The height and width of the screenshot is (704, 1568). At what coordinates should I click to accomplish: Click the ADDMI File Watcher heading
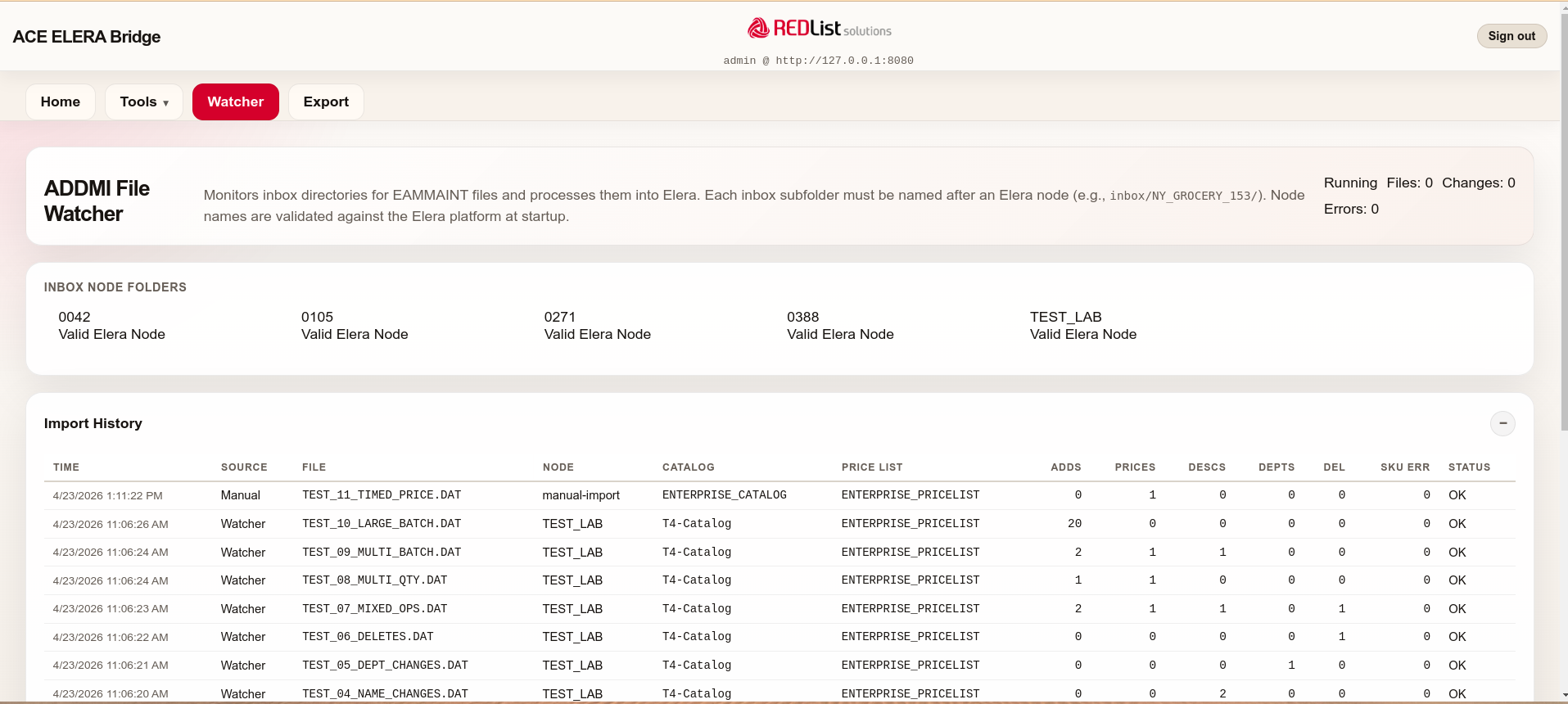97,201
